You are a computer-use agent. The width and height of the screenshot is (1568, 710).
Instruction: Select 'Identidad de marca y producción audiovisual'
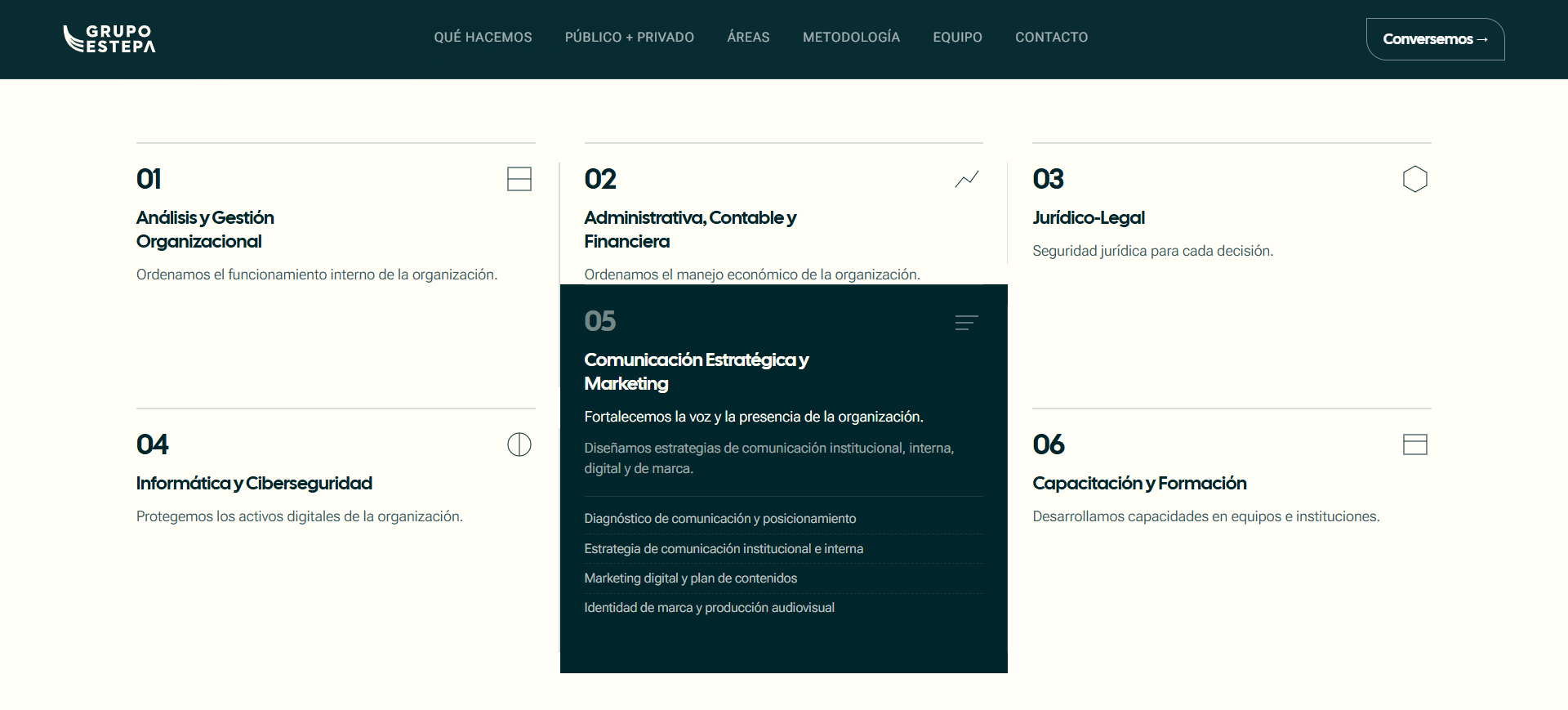coord(710,608)
